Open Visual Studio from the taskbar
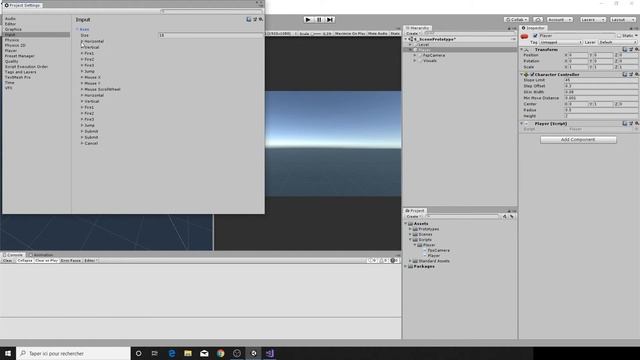640x360 pixels. tap(270, 353)
